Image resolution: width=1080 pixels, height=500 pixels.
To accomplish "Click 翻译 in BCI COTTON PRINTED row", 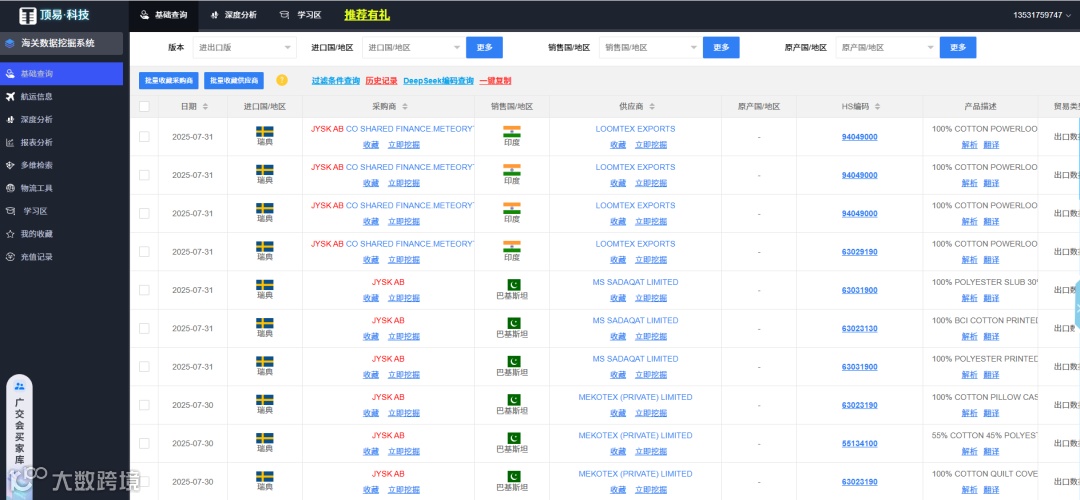I will (991, 337).
